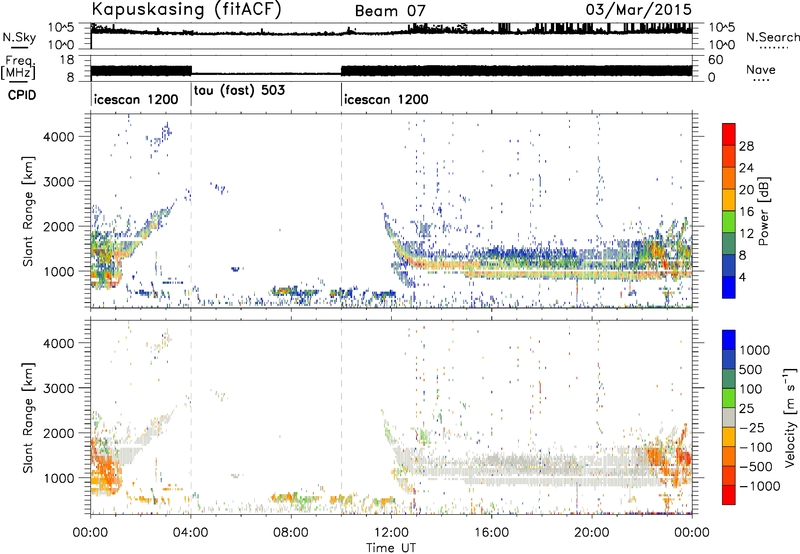Click the '20:00' time axis tick label
800x554 pixels.
[x=592, y=533]
